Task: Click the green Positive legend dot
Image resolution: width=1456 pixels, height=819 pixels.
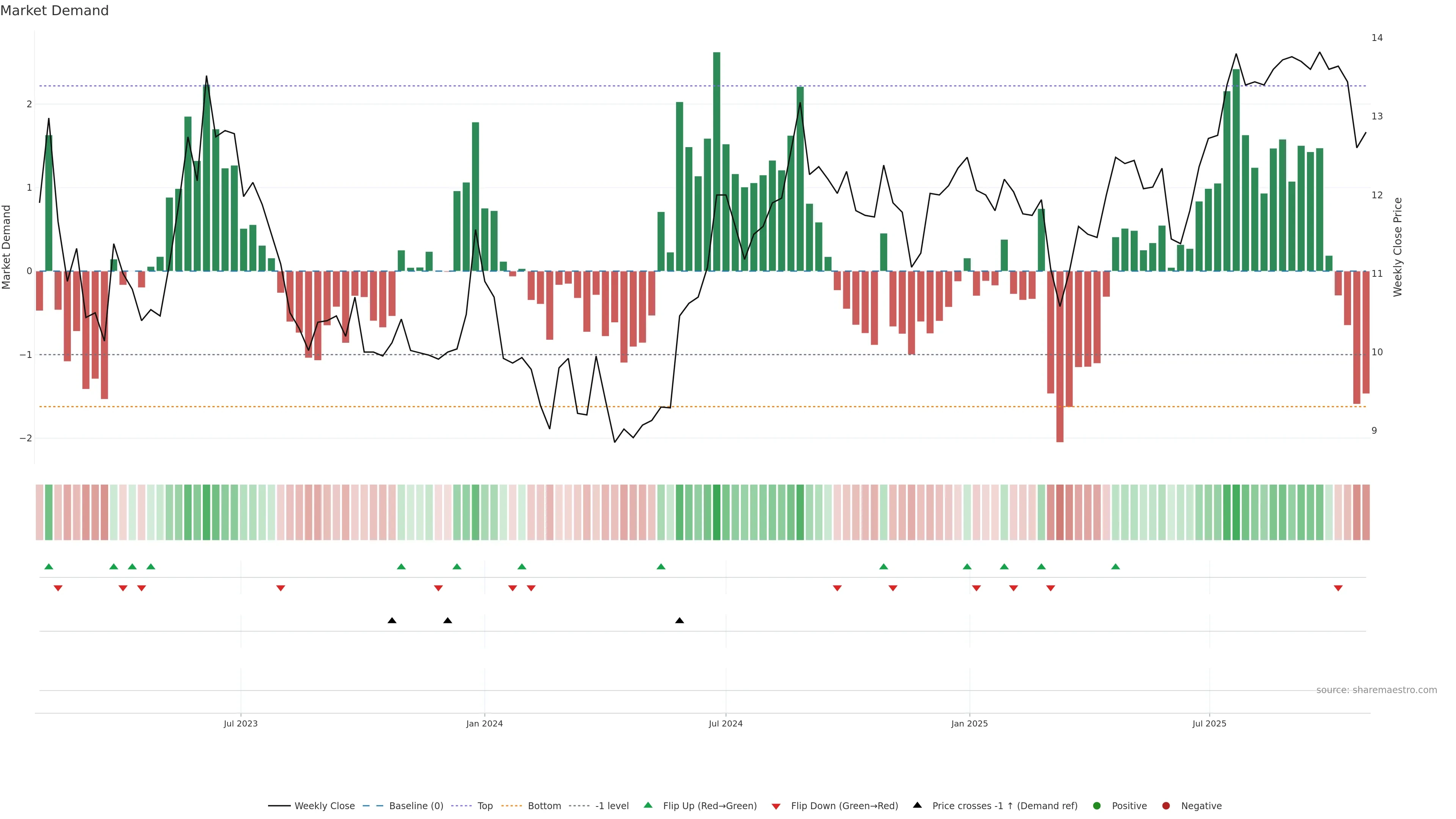Action: coord(1097,805)
